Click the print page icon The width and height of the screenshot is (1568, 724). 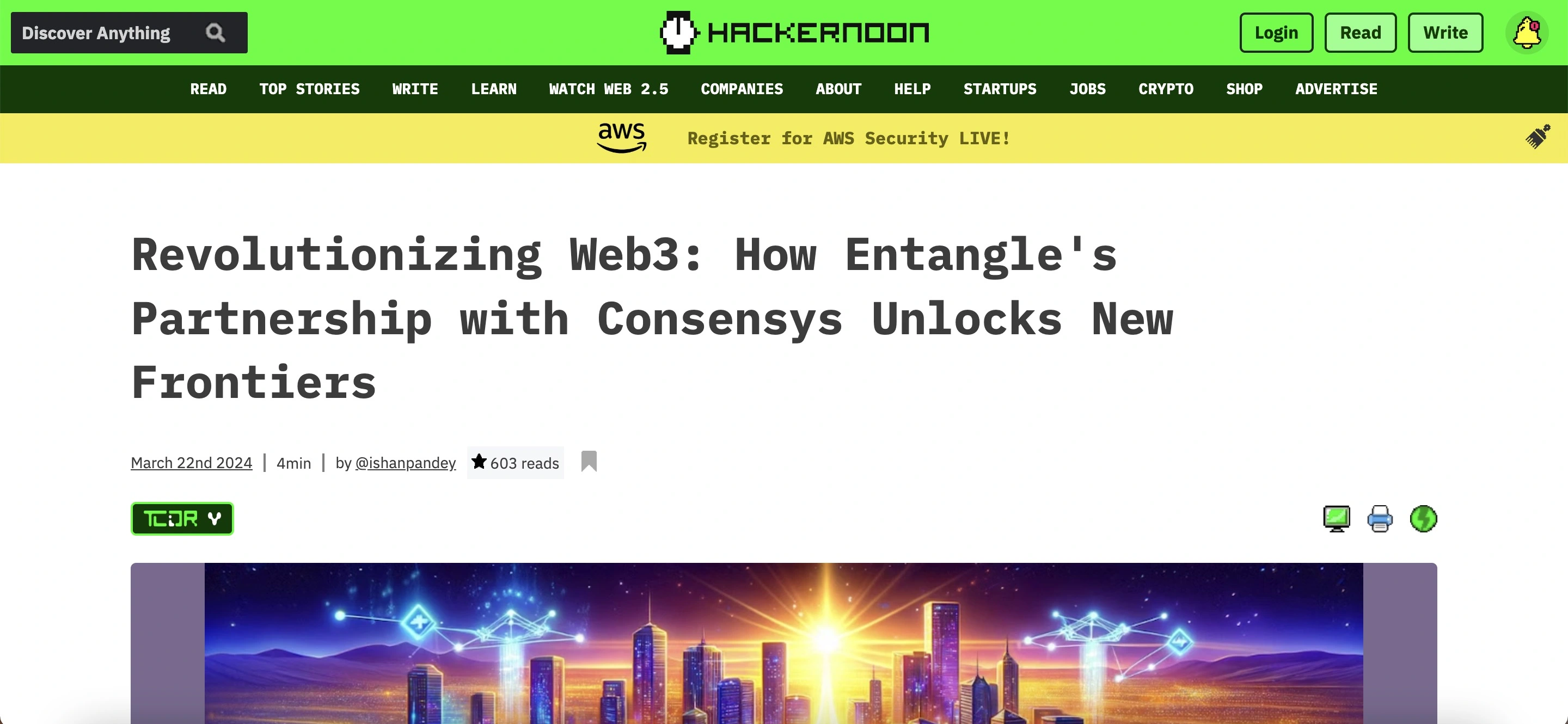click(1380, 518)
